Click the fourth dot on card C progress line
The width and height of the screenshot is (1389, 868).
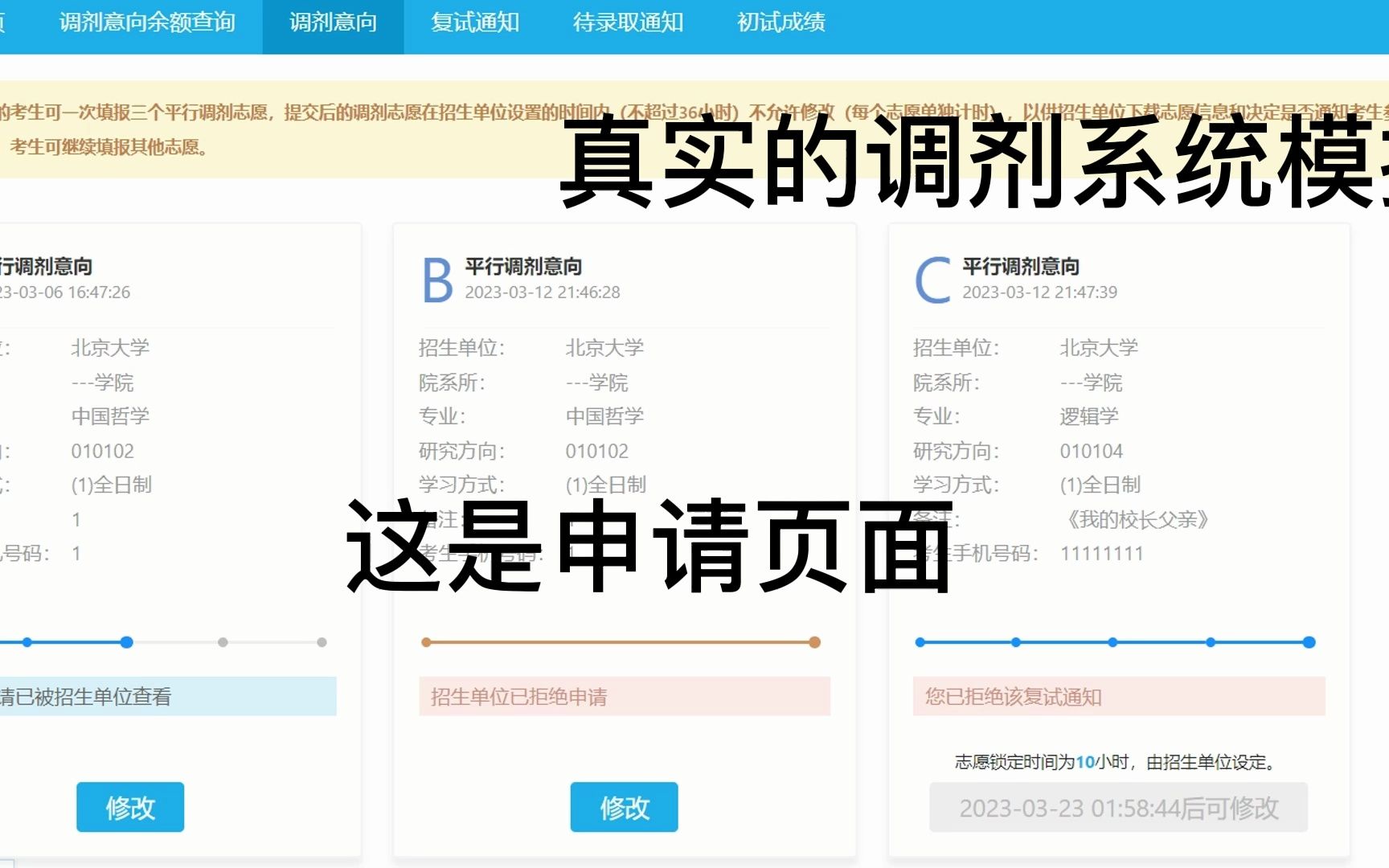(1211, 642)
